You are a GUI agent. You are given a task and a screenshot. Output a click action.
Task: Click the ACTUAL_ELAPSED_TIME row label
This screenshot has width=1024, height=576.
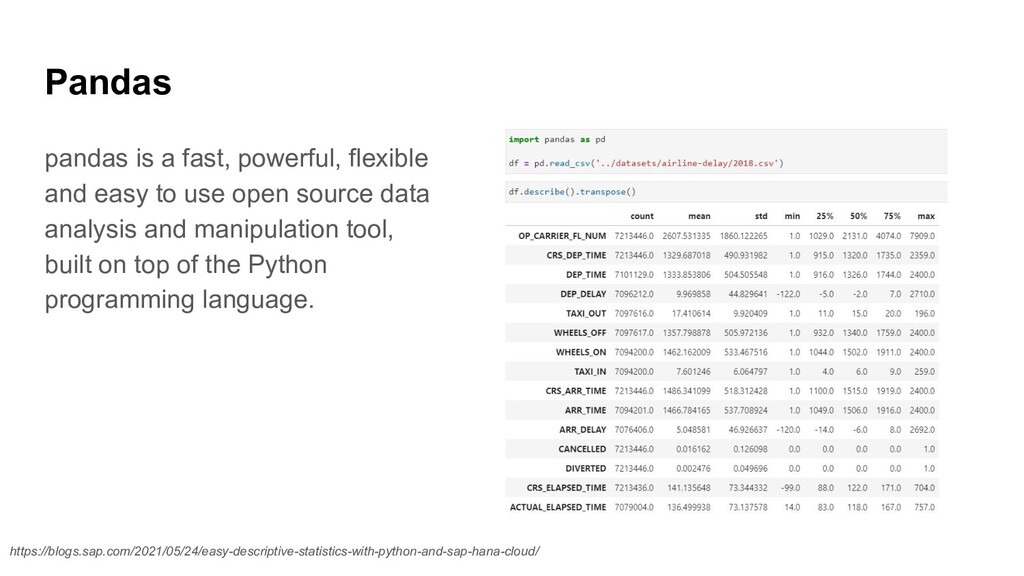click(x=558, y=507)
